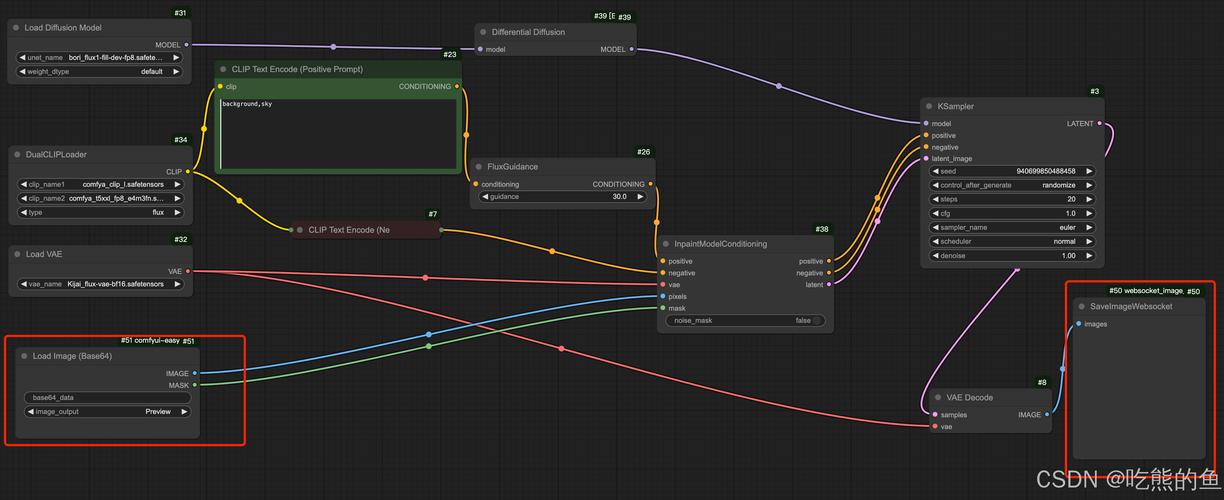Click into the positive prompt text box

point(338,133)
